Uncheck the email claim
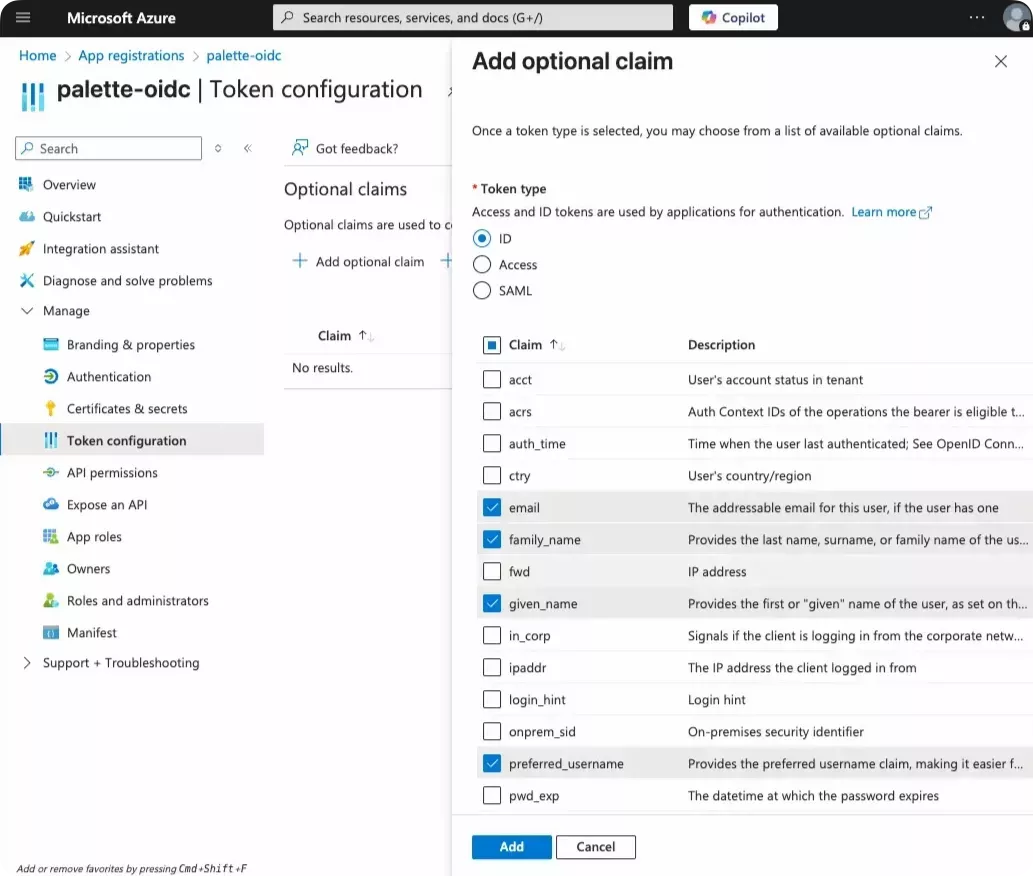This screenshot has width=1033, height=876. [491, 507]
